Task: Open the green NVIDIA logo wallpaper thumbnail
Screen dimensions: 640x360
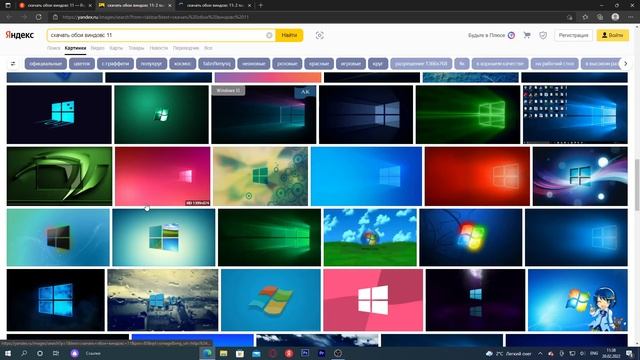Action: [x=59, y=176]
